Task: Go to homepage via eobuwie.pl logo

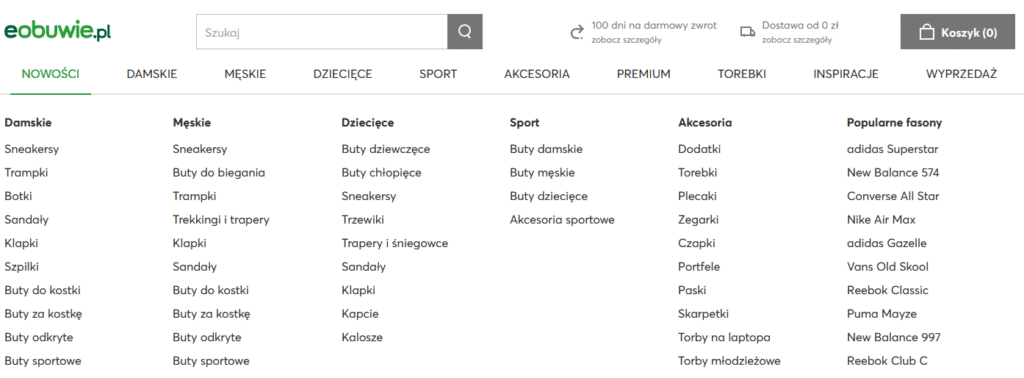Action: (x=57, y=31)
